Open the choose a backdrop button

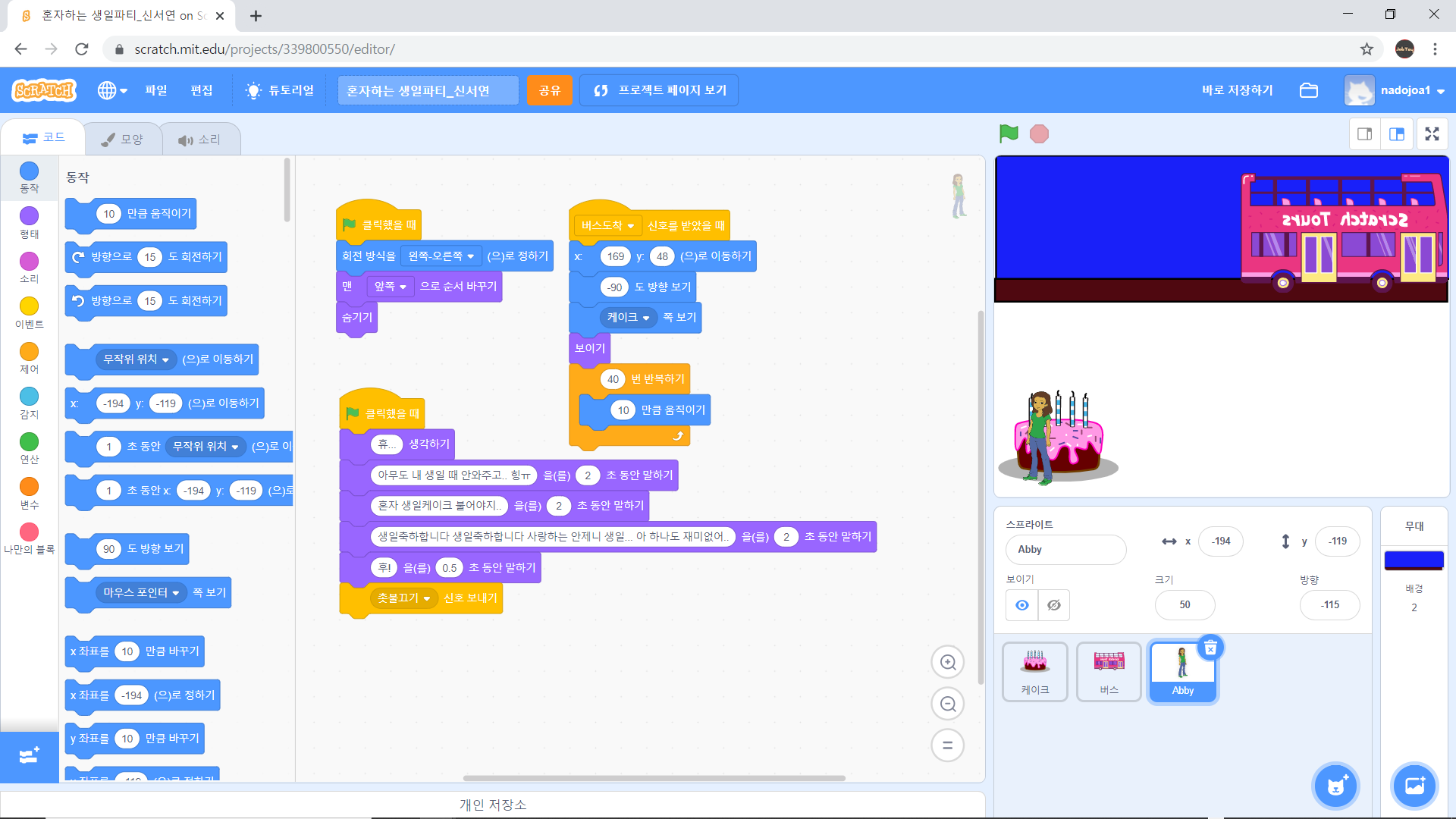coord(1414,786)
